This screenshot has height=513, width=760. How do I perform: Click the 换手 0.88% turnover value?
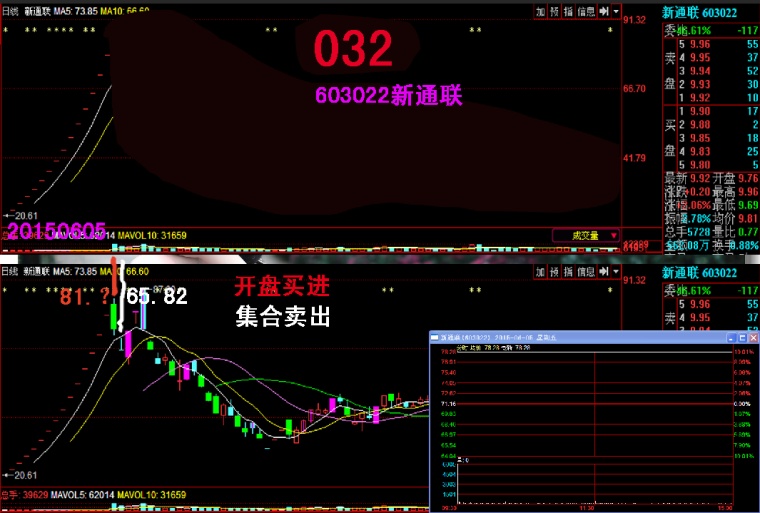[x=746, y=245]
